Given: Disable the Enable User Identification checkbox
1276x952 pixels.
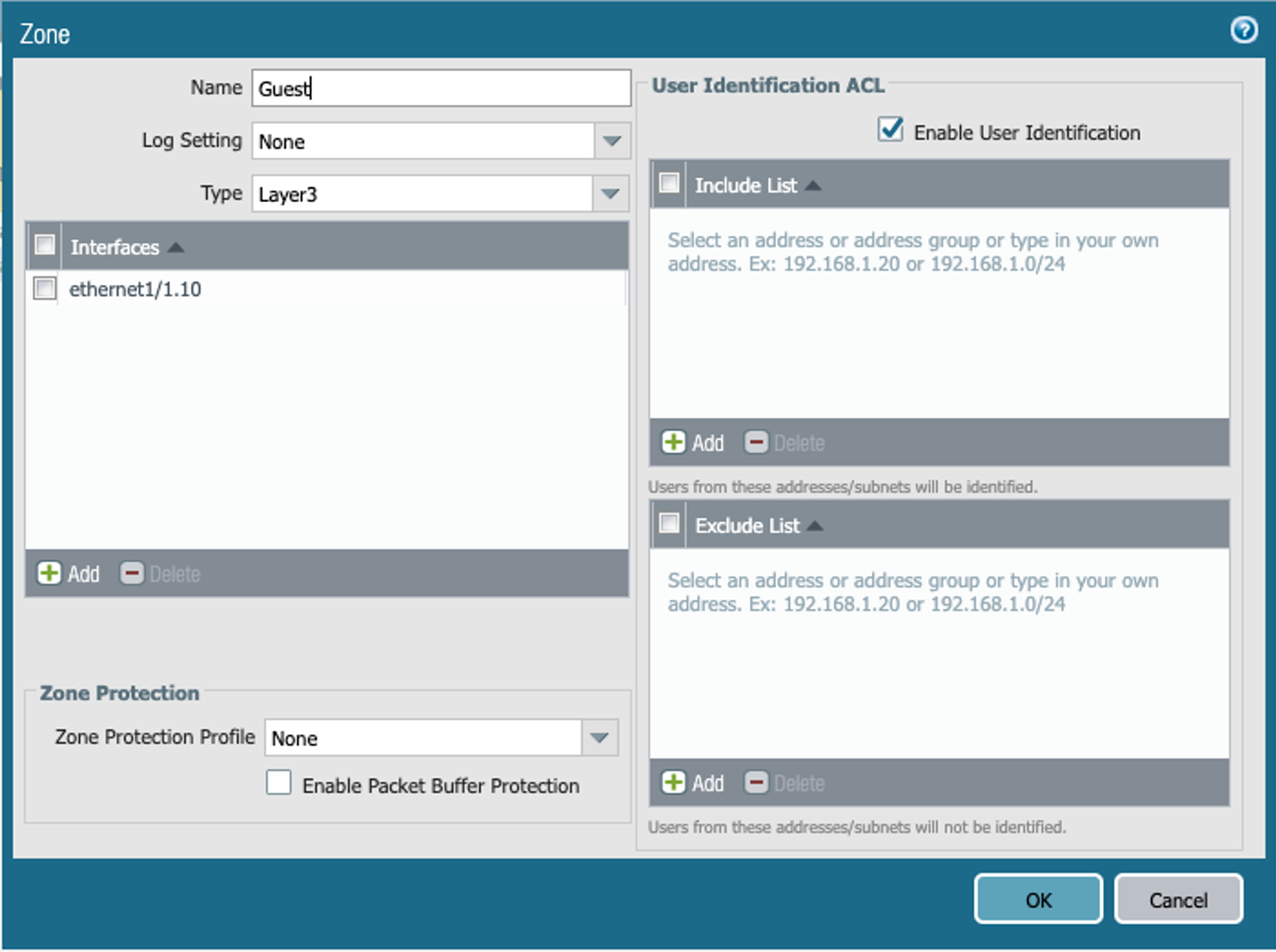Looking at the screenshot, I should (x=889, y=130).
